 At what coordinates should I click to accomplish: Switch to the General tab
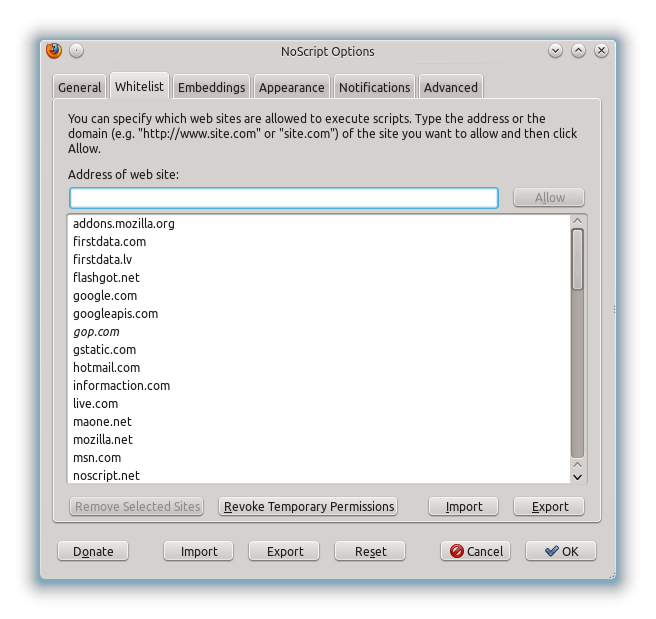click(79, 87)
